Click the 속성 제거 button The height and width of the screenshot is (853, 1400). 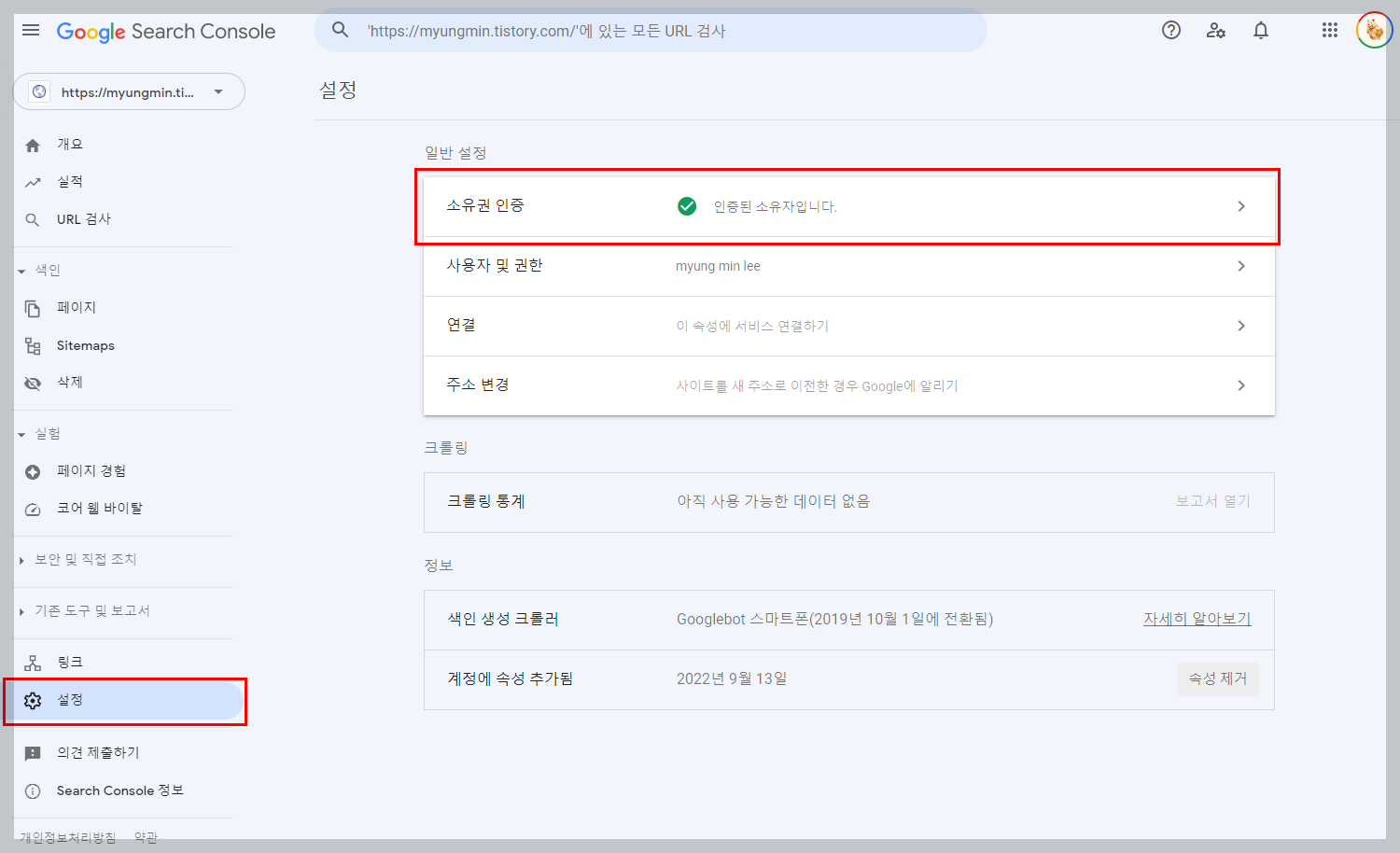pos(1218,678)
